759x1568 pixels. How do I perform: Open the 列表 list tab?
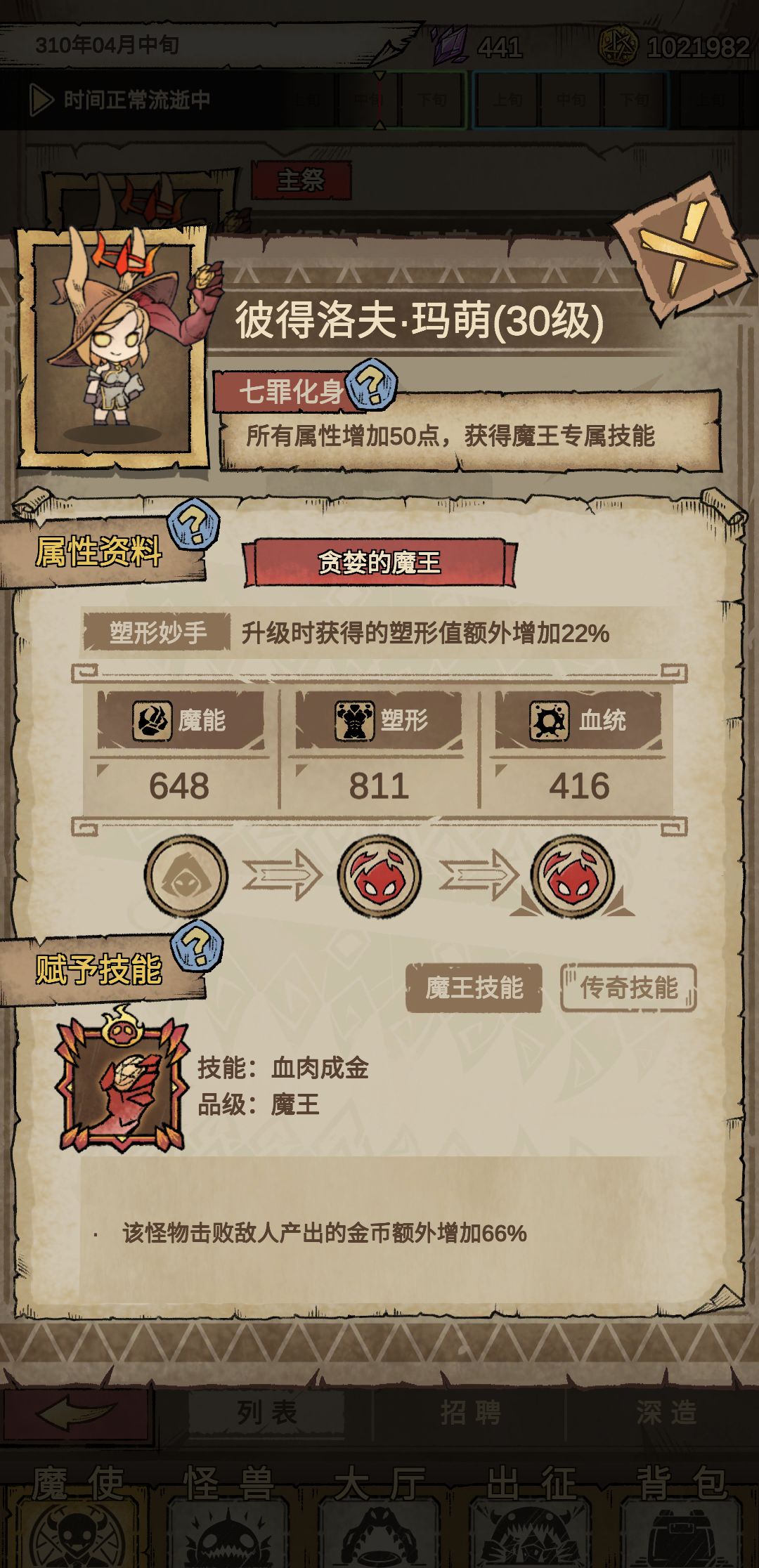[266, 1411]
